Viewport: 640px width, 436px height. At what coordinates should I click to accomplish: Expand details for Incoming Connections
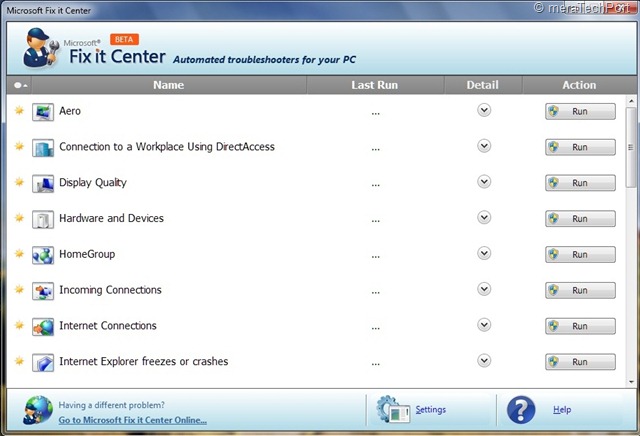(484, 289)
